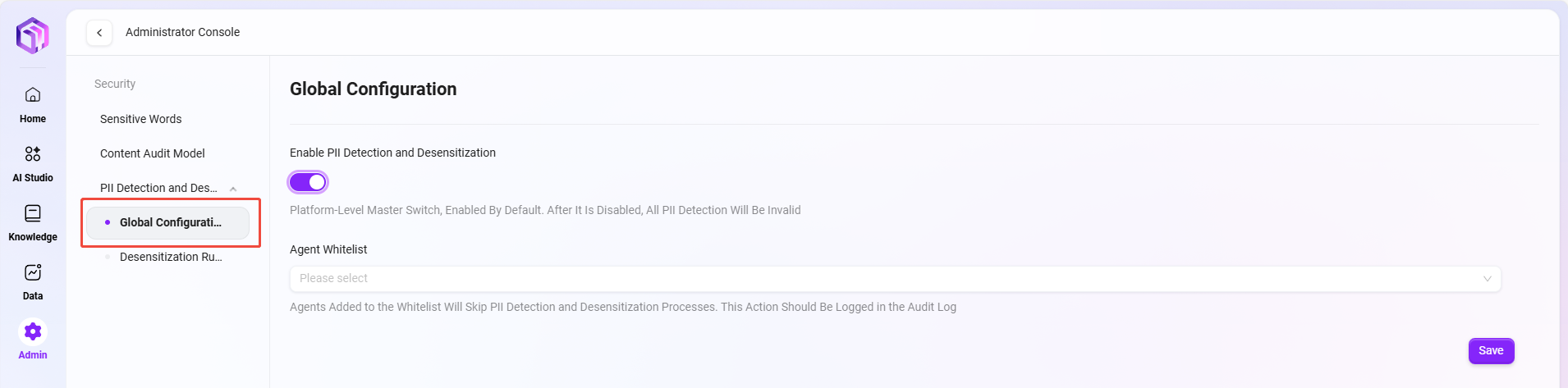The width and height of the screenshot is (1568, 388).
Task: Click the back arrow button
Action: 99,33
